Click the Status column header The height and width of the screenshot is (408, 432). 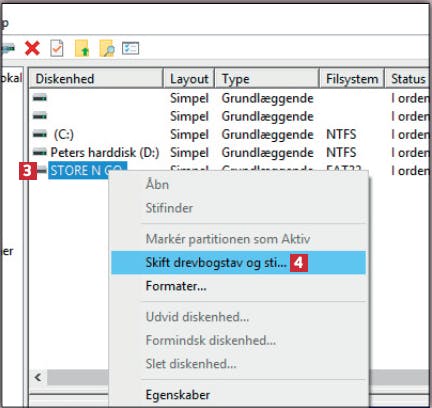[x=407, y=79]
